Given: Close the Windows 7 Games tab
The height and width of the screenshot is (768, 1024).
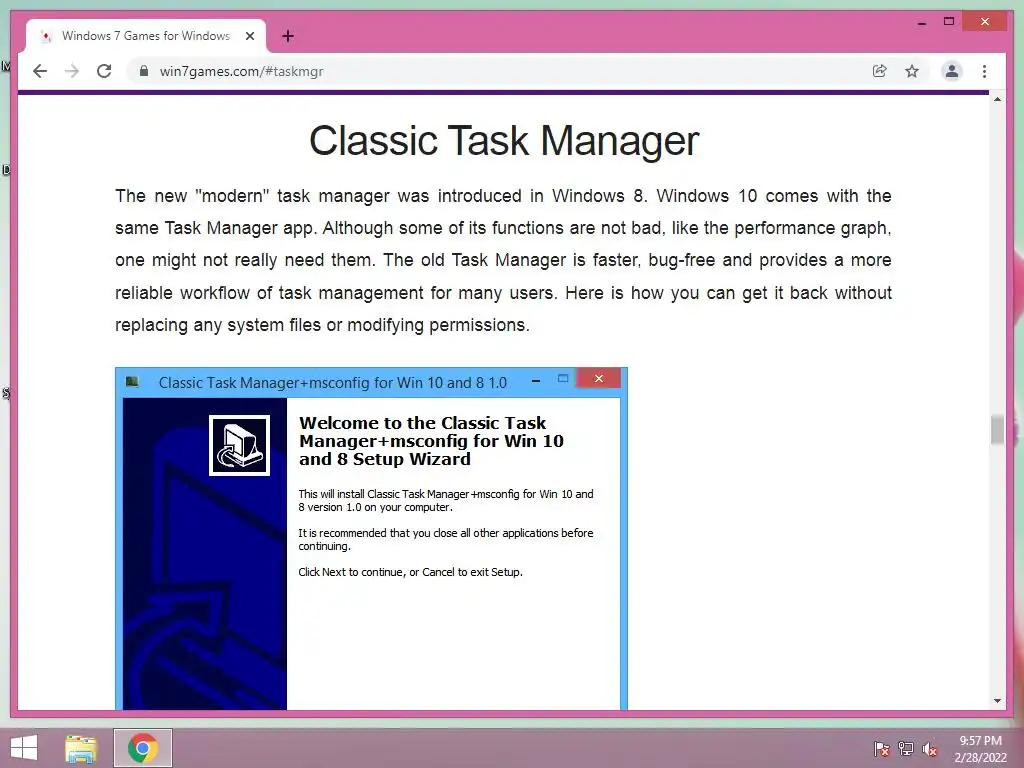Looking at the screenshot, I should [249, 36].
